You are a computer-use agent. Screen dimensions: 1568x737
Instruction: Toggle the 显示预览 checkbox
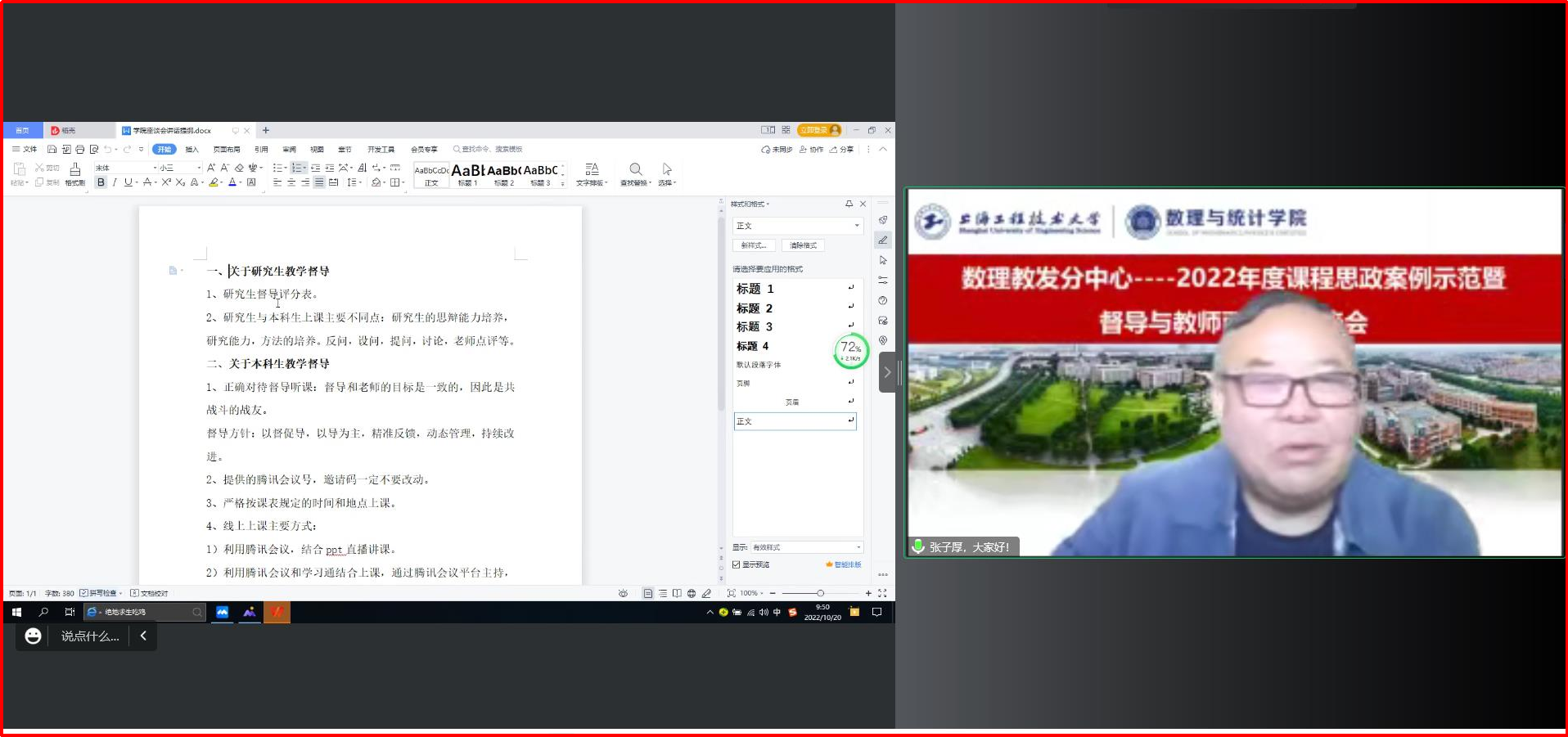click(737, 565)
